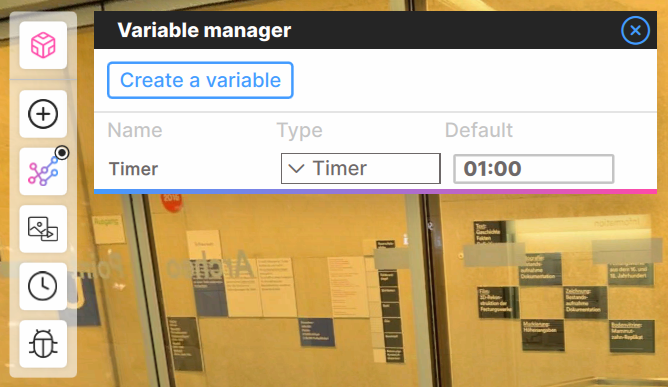This screenshot has width=668, height=387.
Task: Select the clock timer icon
Action: [43, 286]
